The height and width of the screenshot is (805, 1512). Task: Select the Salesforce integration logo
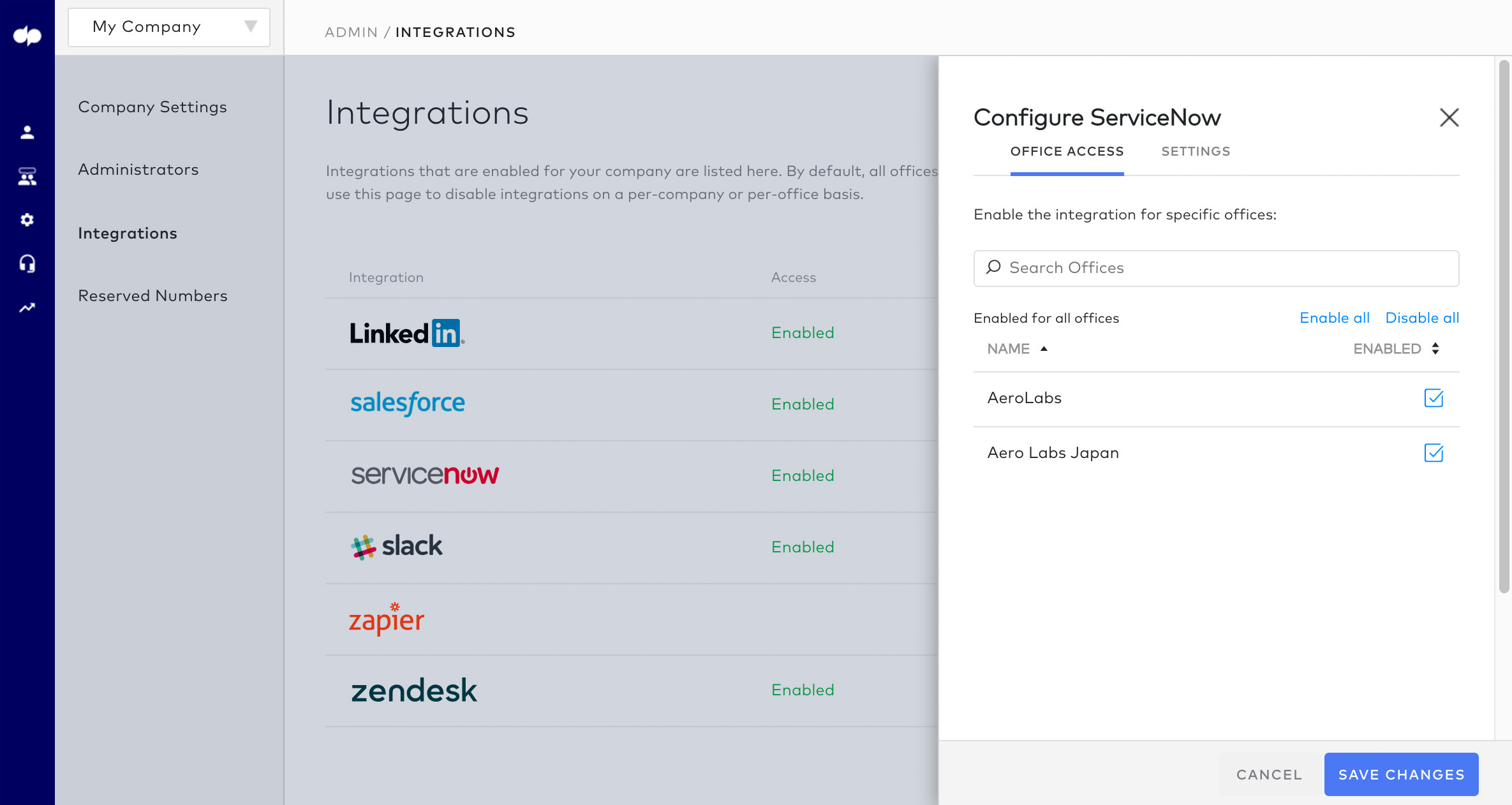408,403
